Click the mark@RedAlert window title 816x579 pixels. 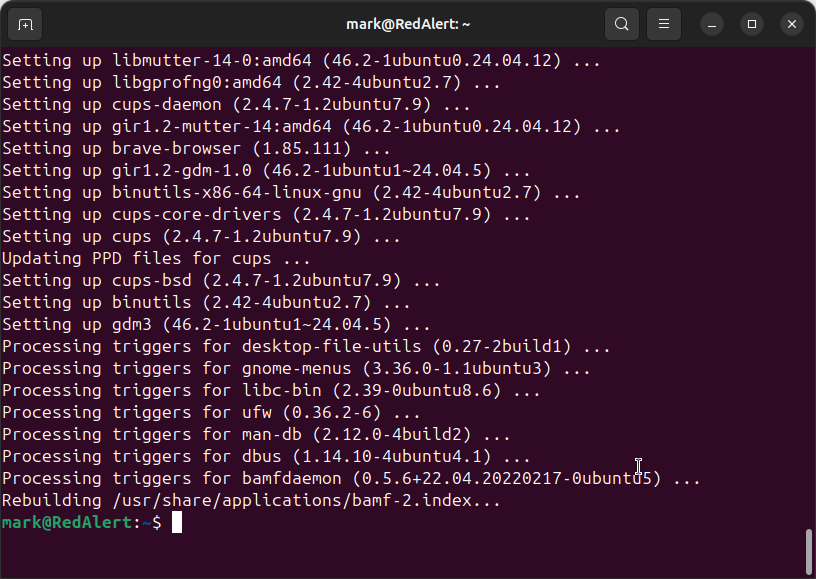[x=409, y=23]
